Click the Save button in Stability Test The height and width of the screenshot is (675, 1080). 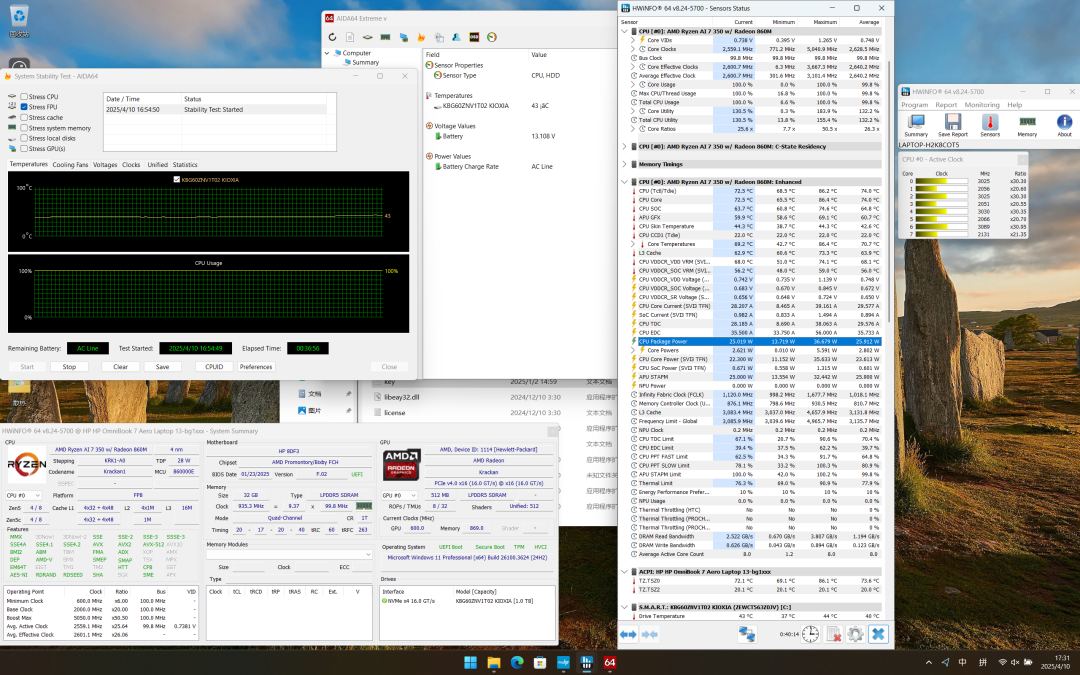pyautogui.click(x=163, y=367)
